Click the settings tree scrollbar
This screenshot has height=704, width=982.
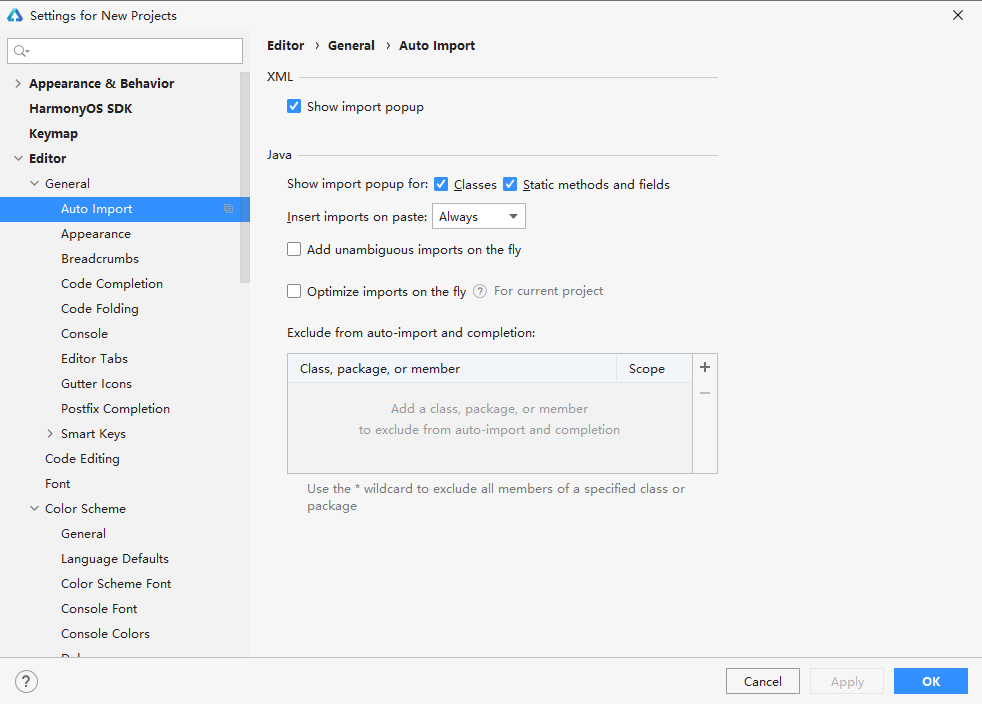(244, 177)
